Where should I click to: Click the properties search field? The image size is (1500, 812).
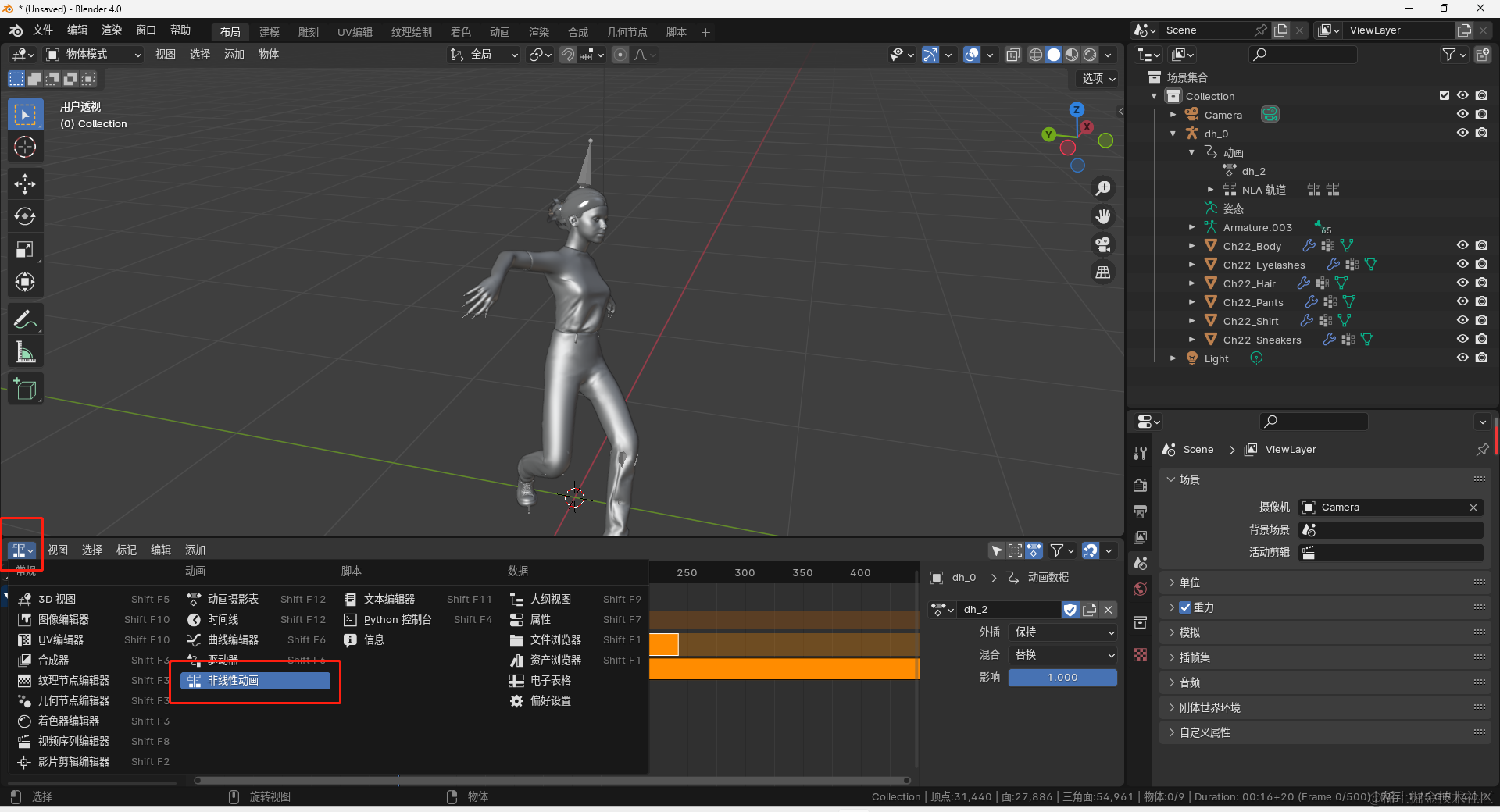[x=1313, y=422]
